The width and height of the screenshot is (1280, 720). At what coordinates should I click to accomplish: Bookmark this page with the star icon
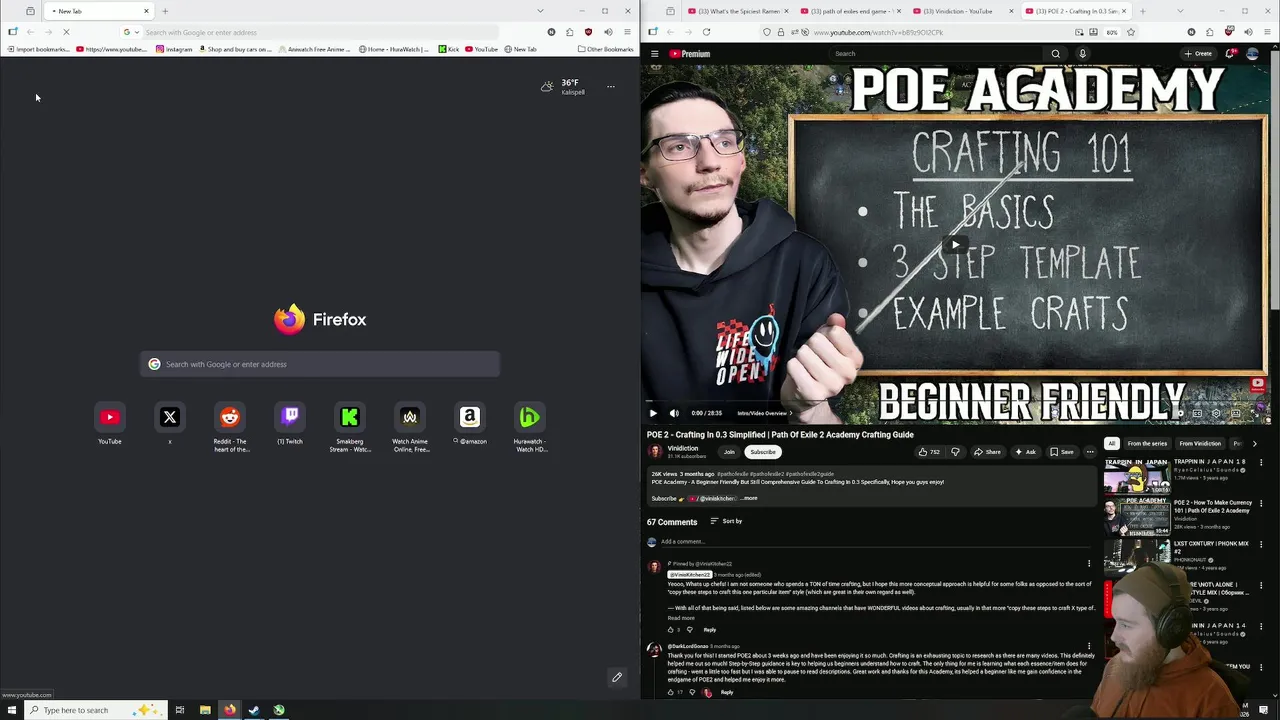click(x=1131, y=32)
